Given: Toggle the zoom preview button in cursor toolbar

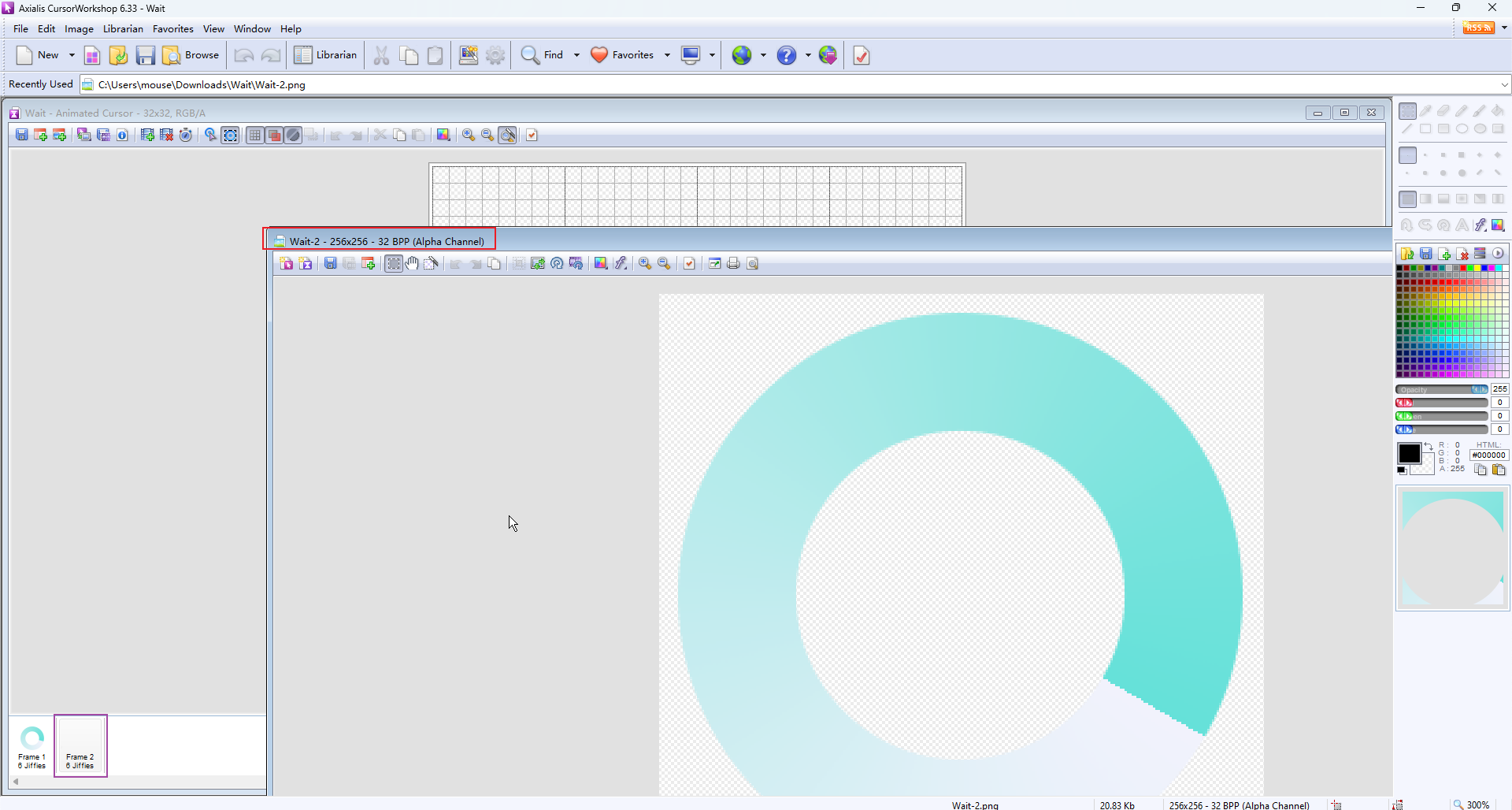Looking at the screenshot, I should click(508, 136).
